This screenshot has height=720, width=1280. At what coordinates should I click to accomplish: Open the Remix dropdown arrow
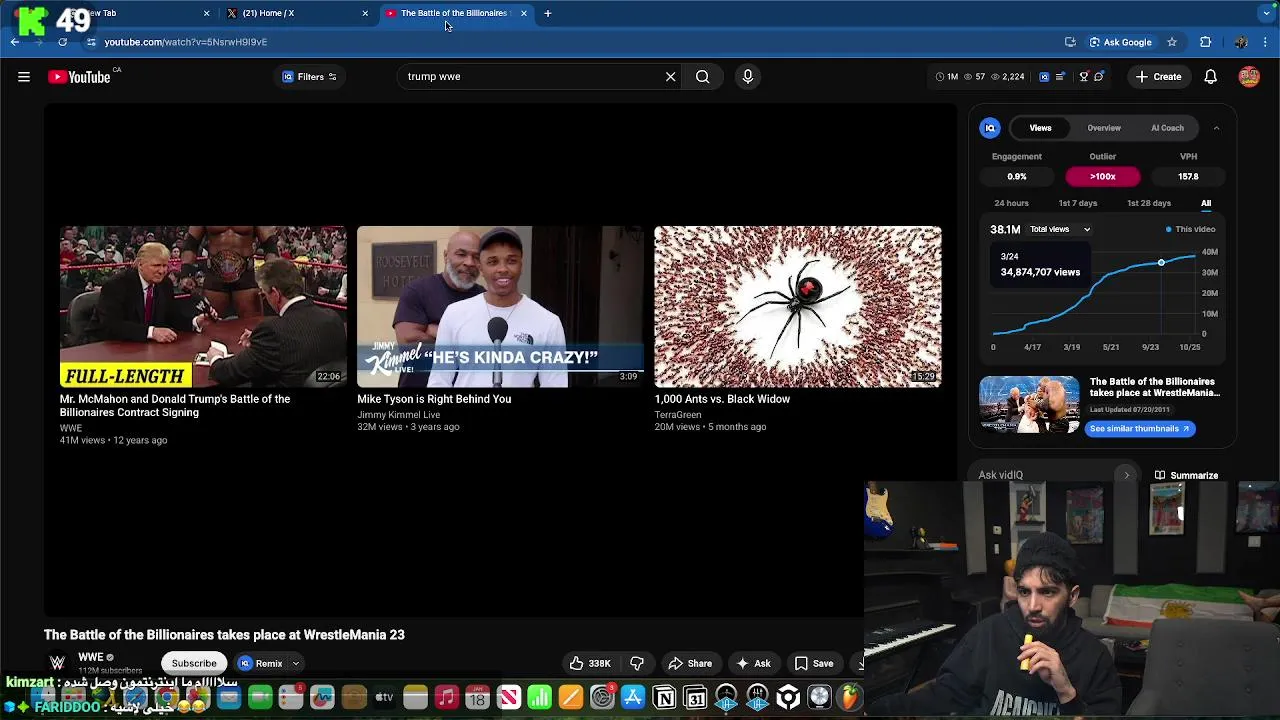[296, 663]
